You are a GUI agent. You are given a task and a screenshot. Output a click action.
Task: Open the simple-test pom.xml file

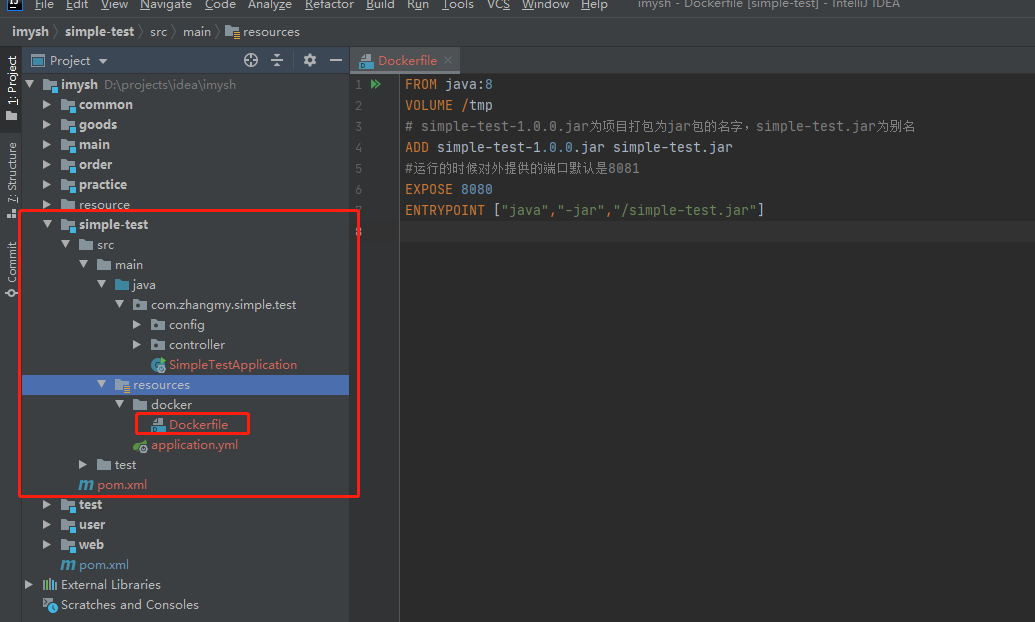tap(122, 485)
